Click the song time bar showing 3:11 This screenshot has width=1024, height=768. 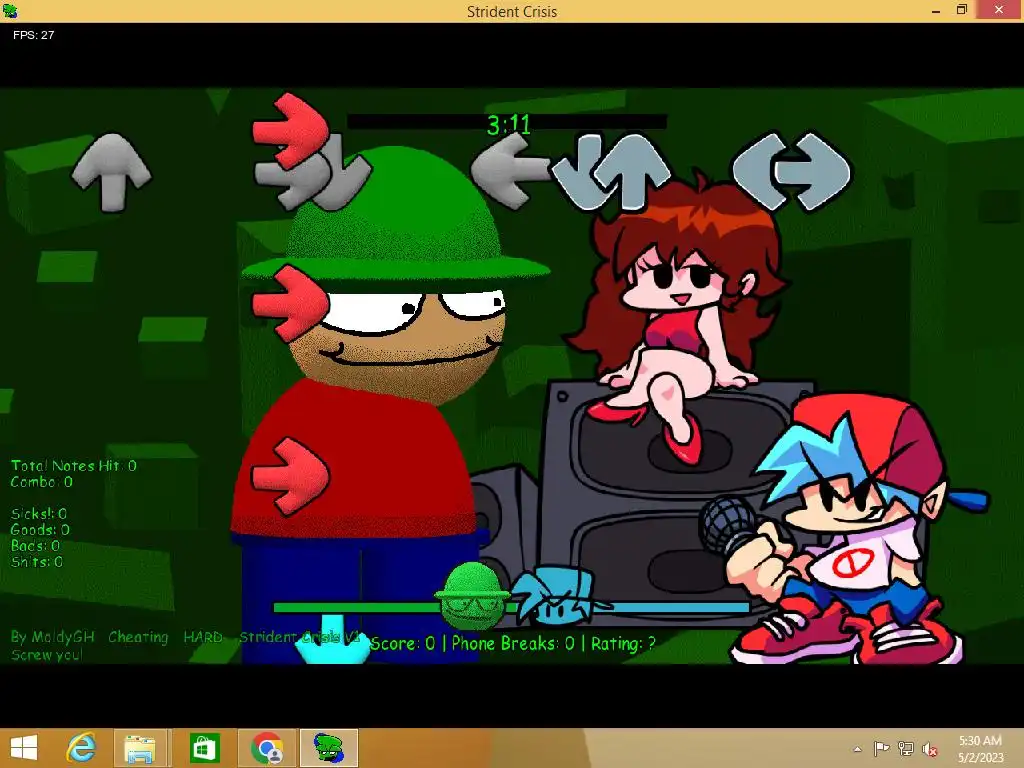507,122
